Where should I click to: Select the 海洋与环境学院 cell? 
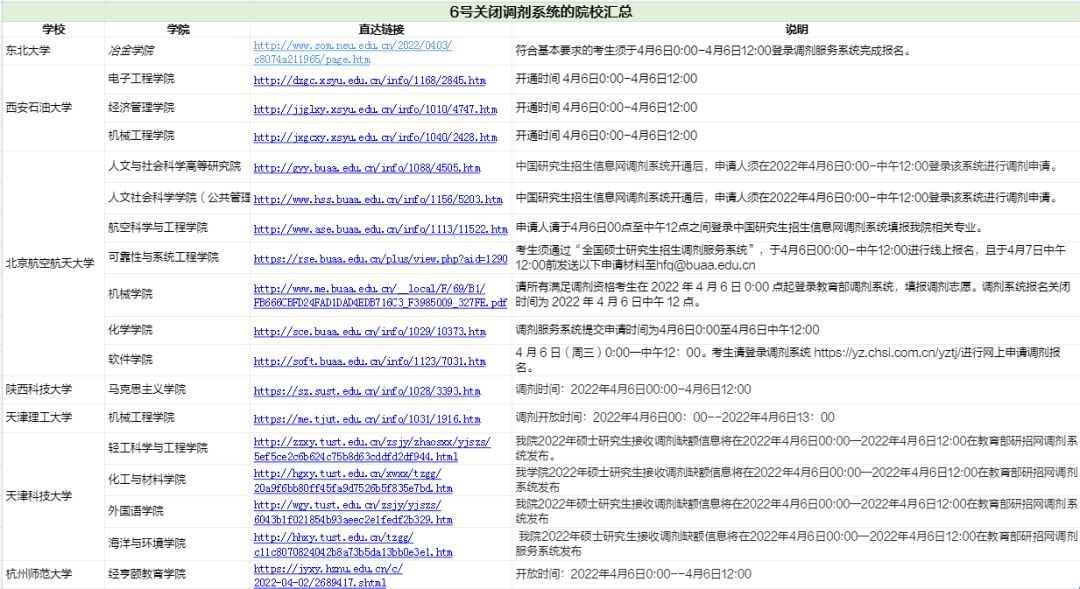[x=178, y=544]
